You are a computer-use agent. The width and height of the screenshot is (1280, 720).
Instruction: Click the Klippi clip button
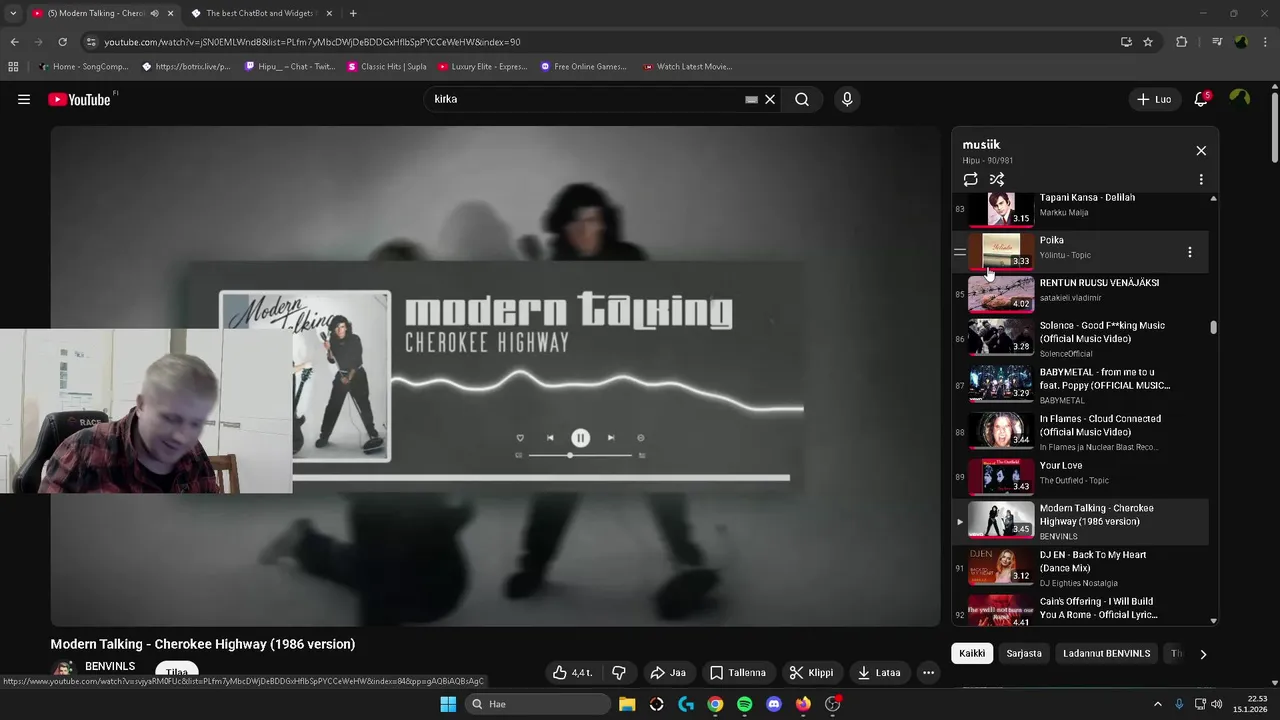pyautogui.click(x=811, y=673)
